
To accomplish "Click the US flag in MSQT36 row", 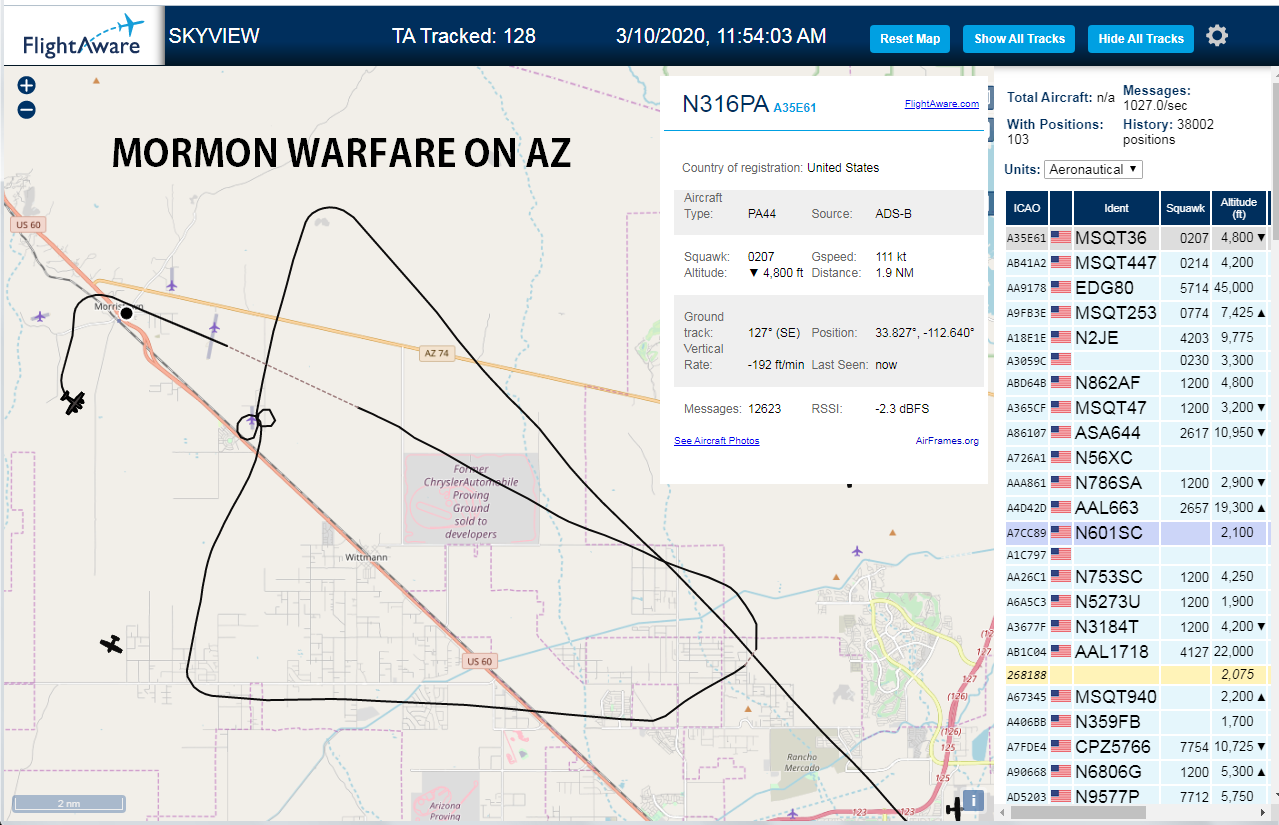I will (x=1060, y=238).
